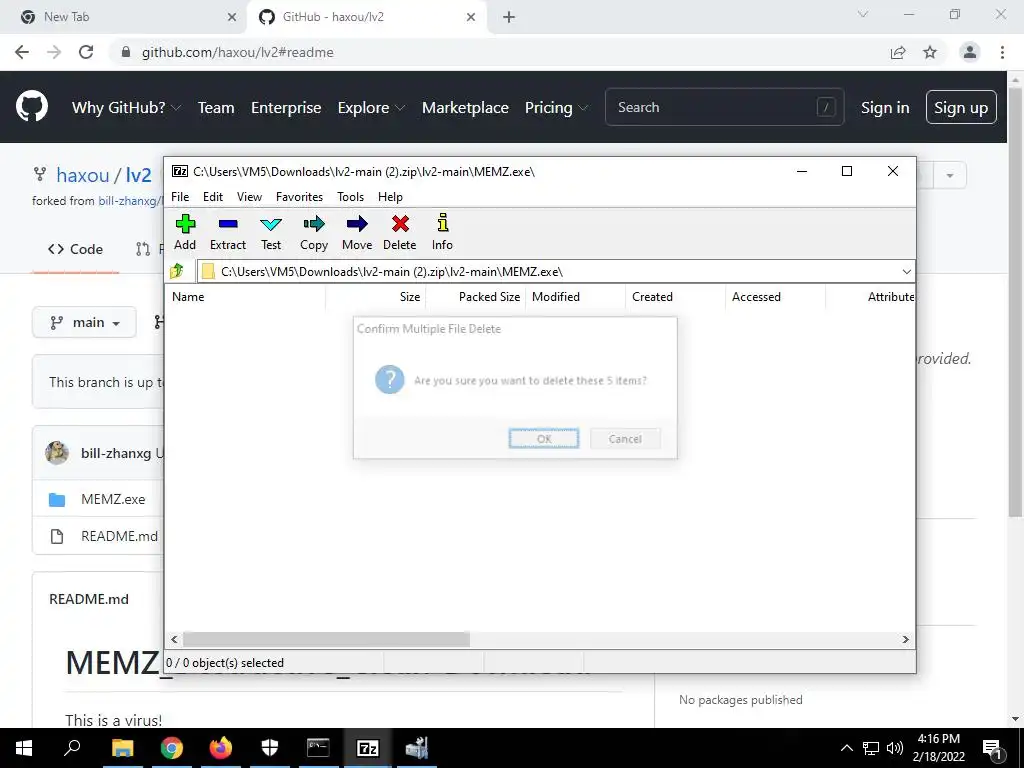The height and width of the screenshot is (768, 1024).
Task: Click the left scroll arrow in 7-Zip
Action: pyautogui.click(x=174, y=639)
